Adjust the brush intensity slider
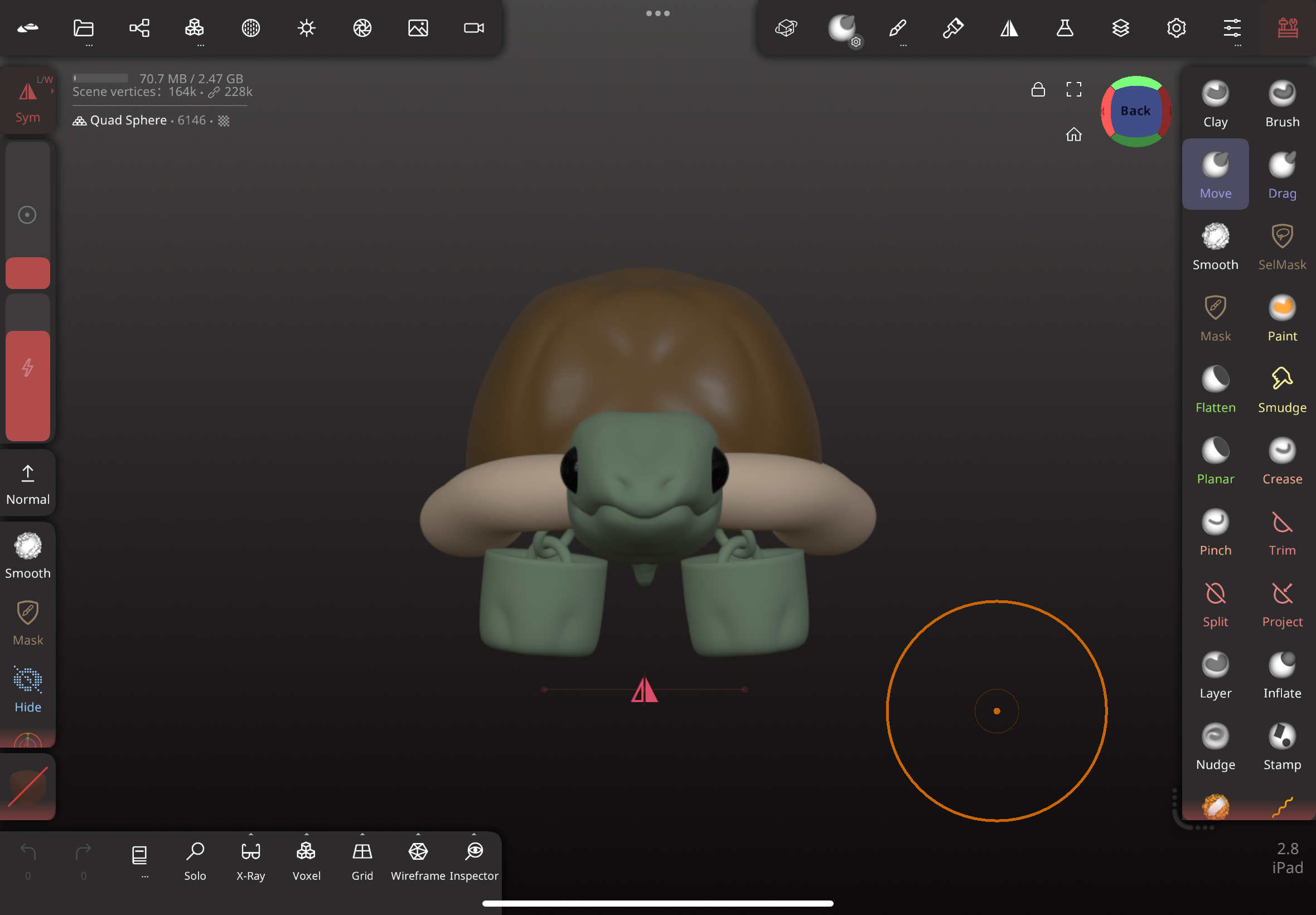Viewport: 1316px width, 915px height. pos(27,368)
